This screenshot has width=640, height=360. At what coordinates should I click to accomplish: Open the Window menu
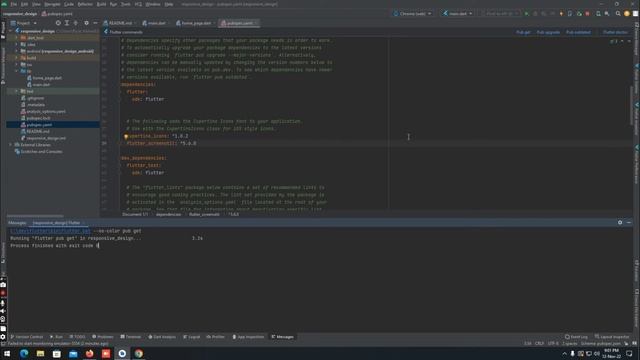tap(153, 4)
